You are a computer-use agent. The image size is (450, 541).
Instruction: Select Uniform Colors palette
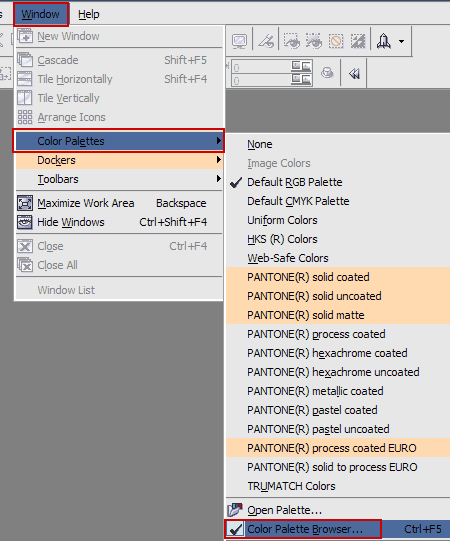[338, 220]
